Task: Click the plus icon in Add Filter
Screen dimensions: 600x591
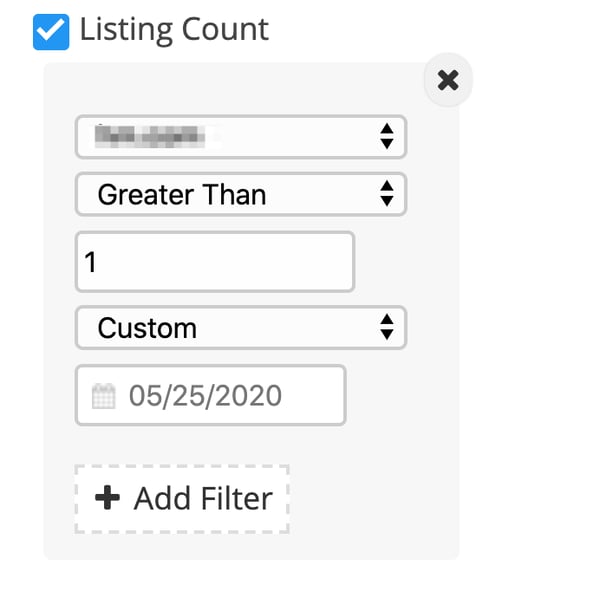Action: point(108,498)
